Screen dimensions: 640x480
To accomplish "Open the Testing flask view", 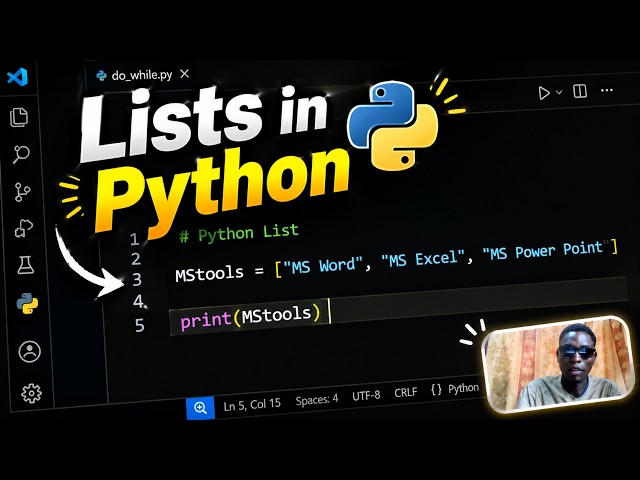I will [x=26, y=265].
